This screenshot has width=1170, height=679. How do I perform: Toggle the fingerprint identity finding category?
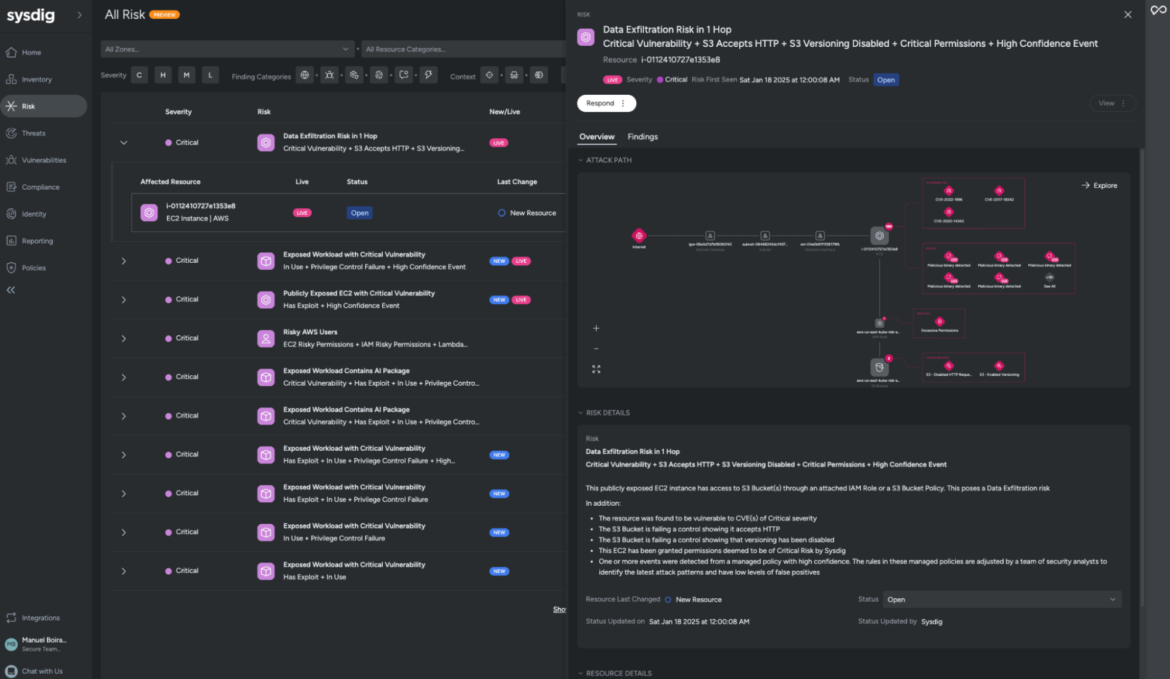379,75
